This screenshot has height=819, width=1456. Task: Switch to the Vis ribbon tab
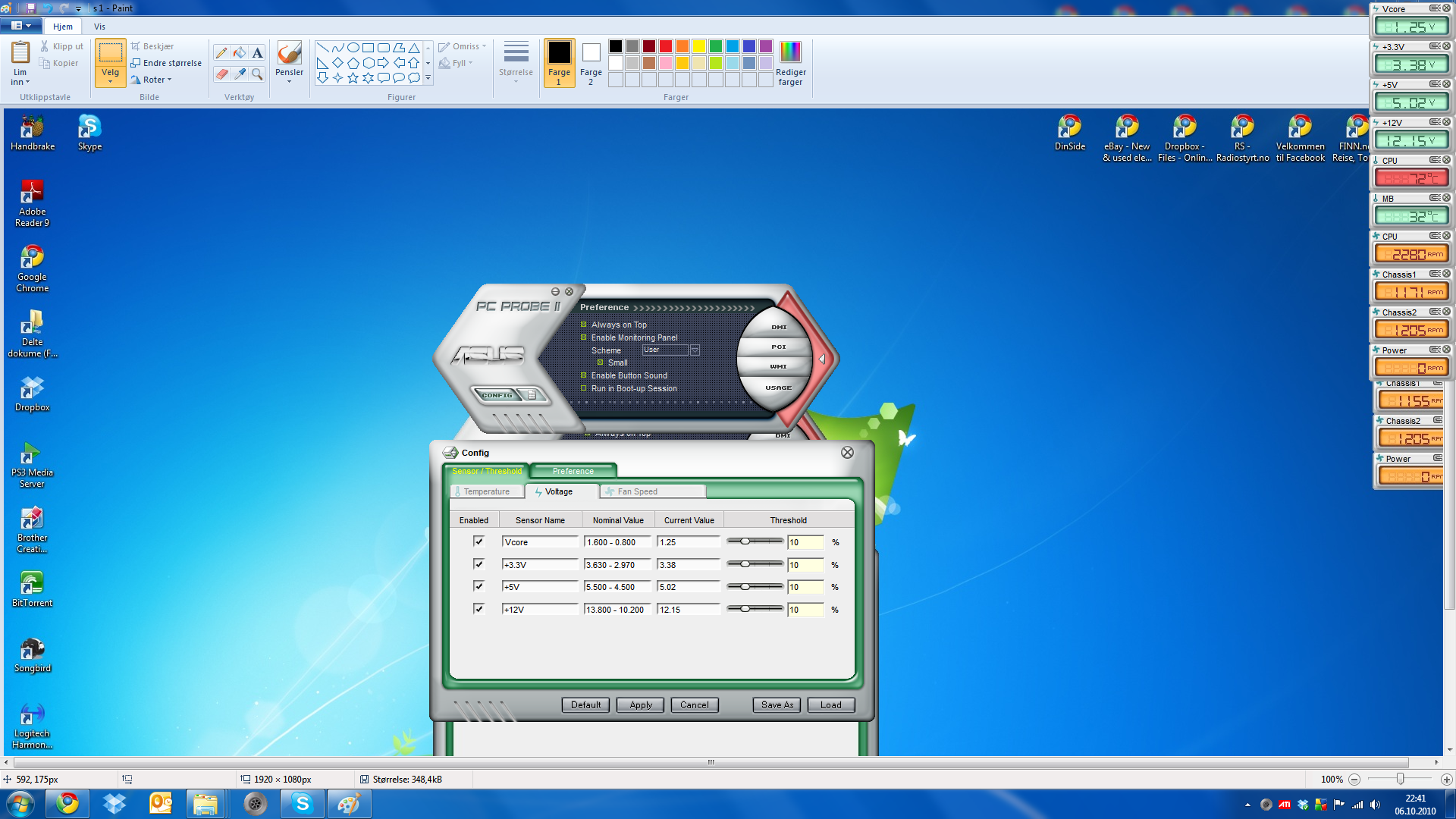pyautogui.click(x=99, y=27)
